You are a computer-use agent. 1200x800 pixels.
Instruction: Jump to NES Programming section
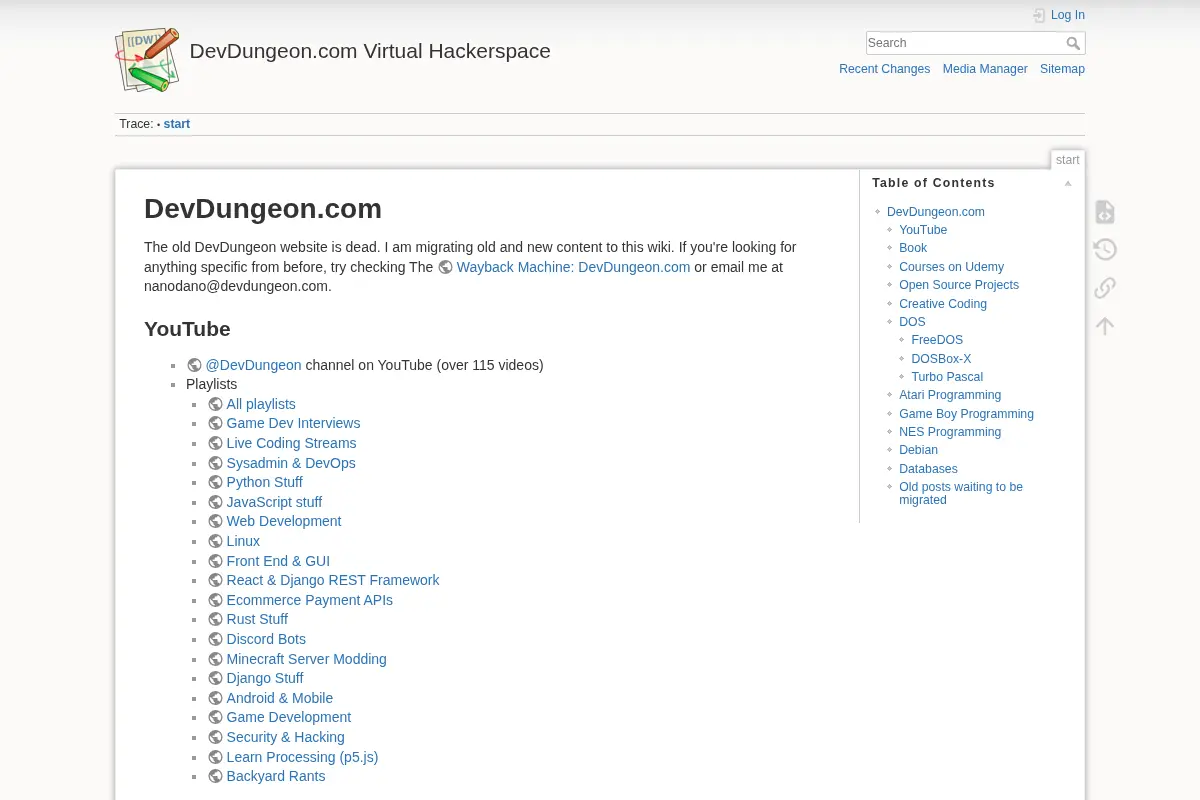[x=950, y=432]
